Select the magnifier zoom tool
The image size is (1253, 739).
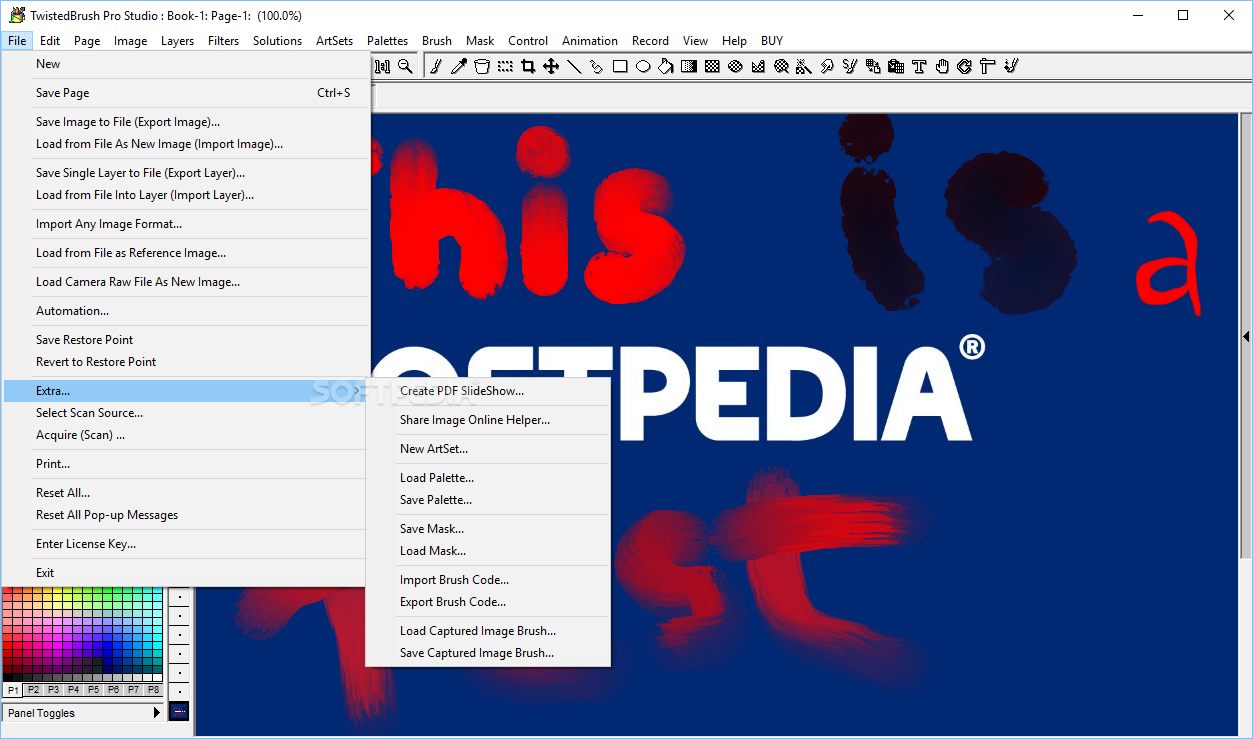(405, 66)
